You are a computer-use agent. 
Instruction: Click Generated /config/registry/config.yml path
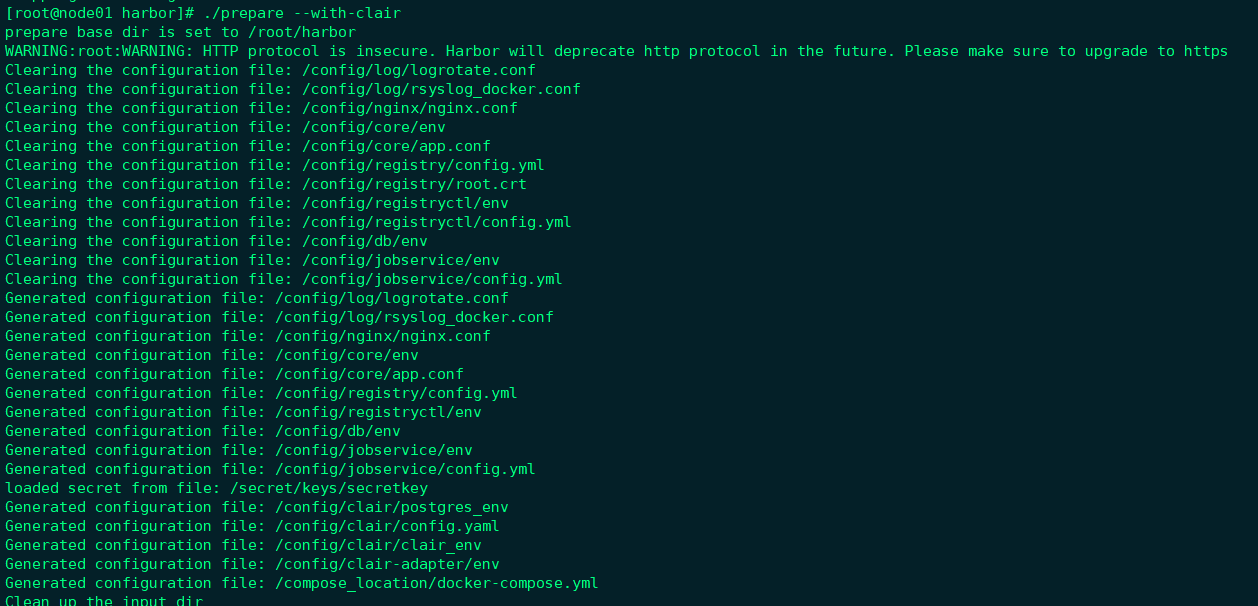[x=396, y=393]
